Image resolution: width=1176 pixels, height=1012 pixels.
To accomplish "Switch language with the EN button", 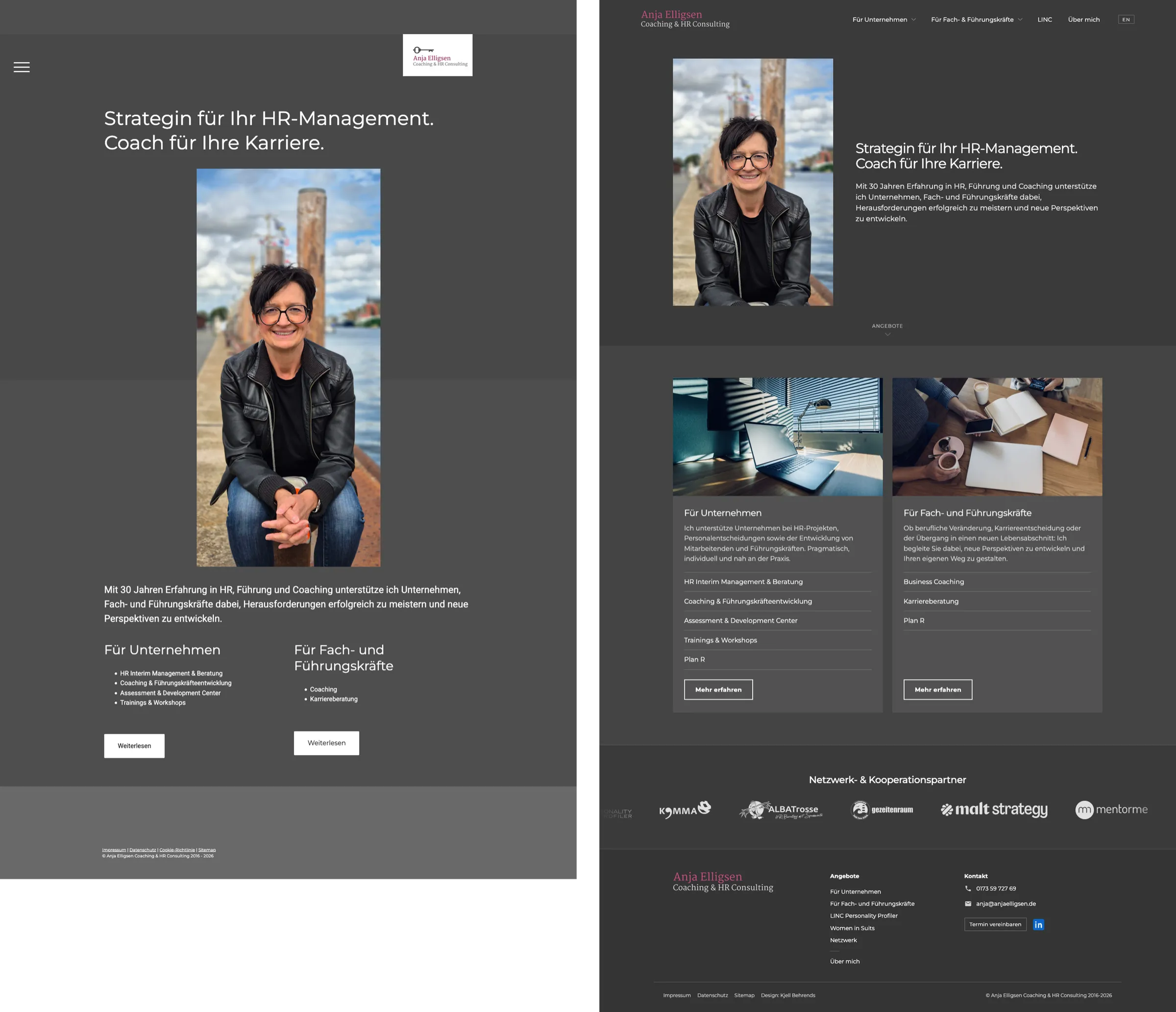I will (x=1126, y=19).
